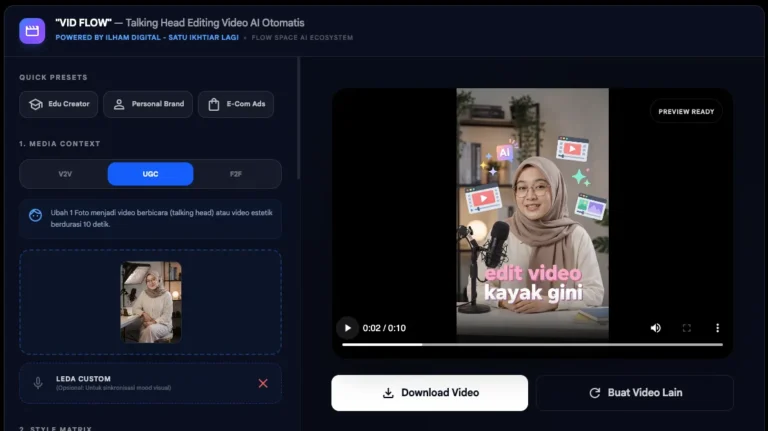Screen dimensions: 768x431
Task: Select the Personal Brand preset
Action: click(x=148, y=104)
